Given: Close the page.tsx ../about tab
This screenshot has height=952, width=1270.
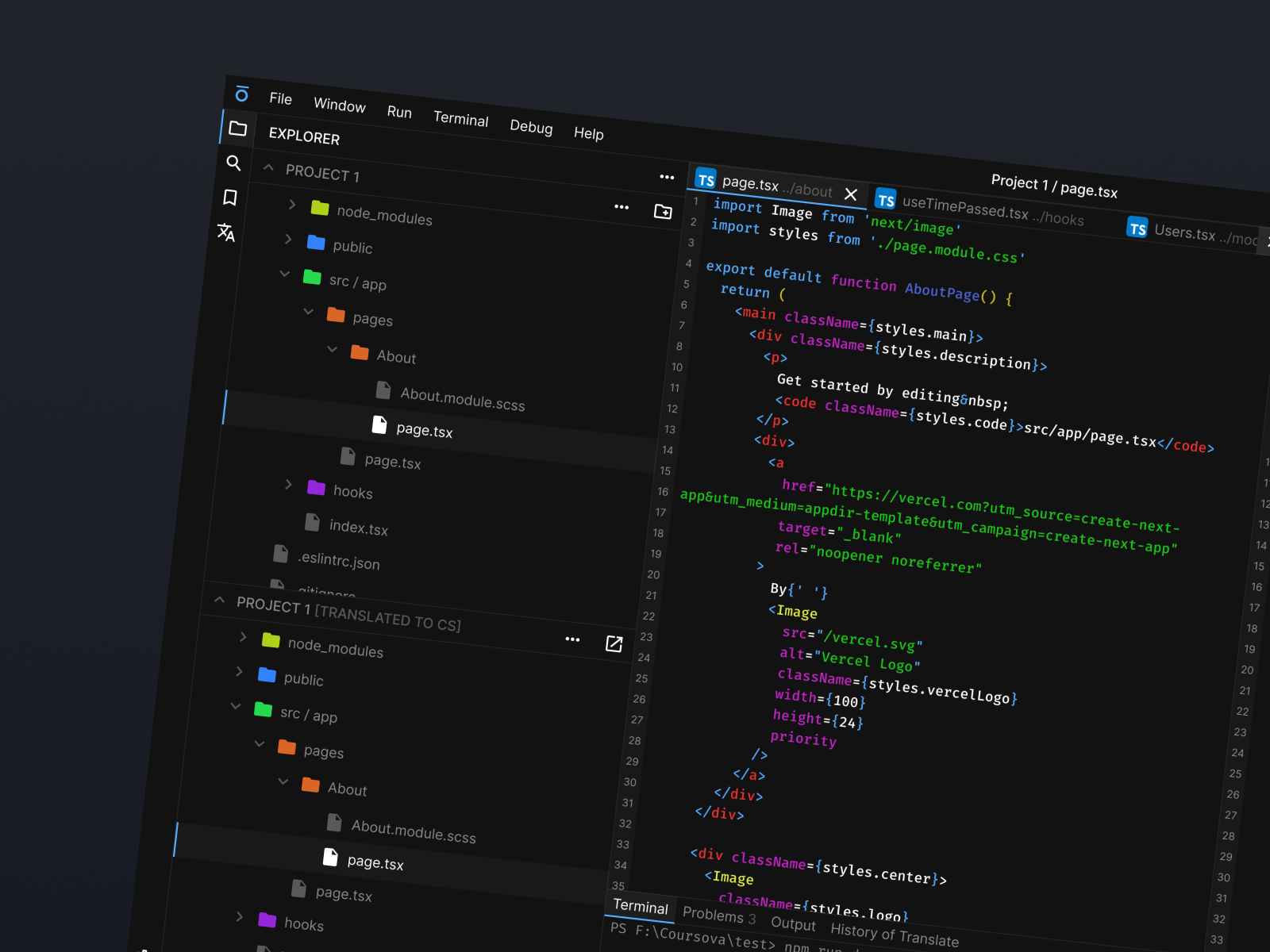Looking at the screenshot, I should point(851,194).
